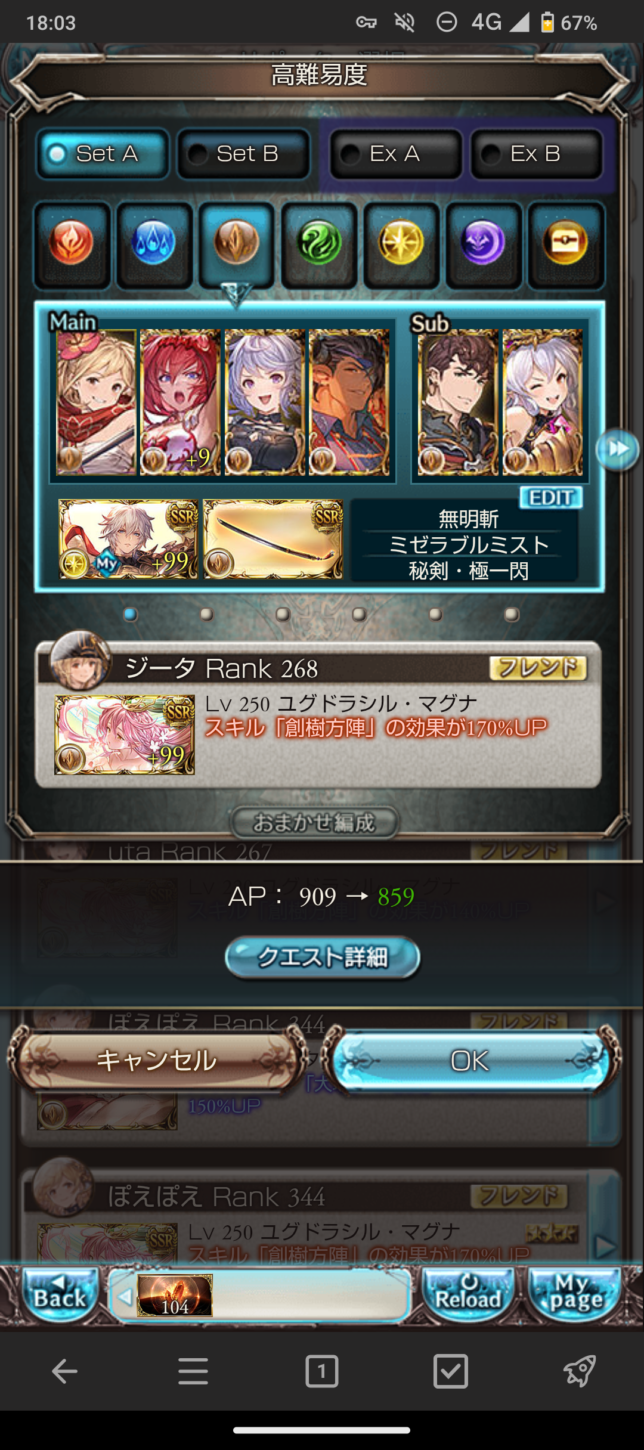Open the treasure chest misc icon
The height and width of the screenshot is (1450, 644).
click(565, 243)
